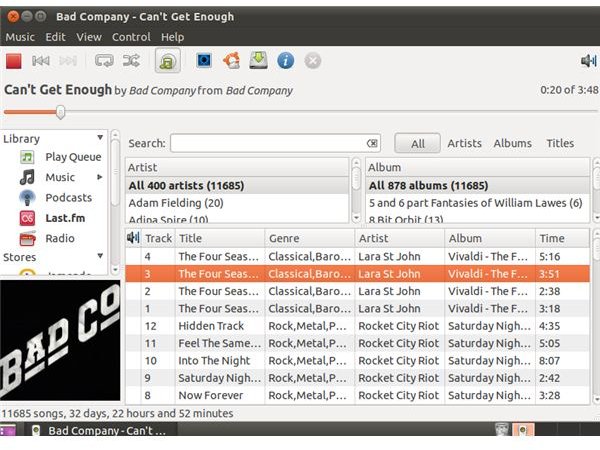This screenshot has width=600, height=450.
Task: Sort by the Track column header
Action: 158,238
